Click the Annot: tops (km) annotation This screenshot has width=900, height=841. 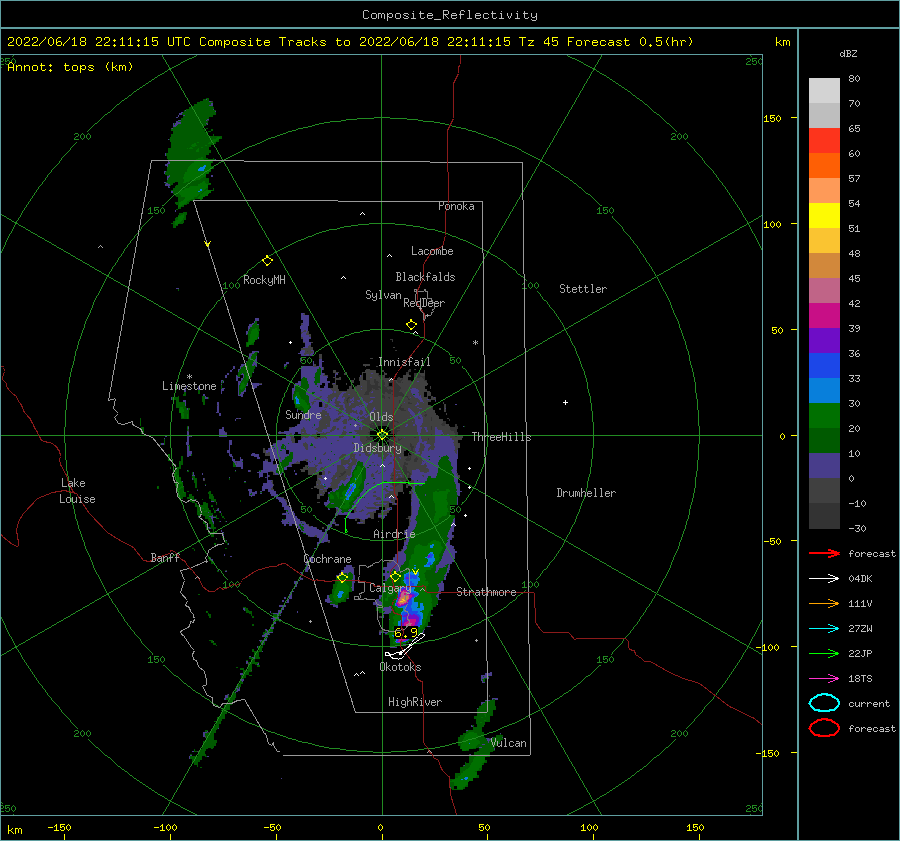(x=70, y=67)
